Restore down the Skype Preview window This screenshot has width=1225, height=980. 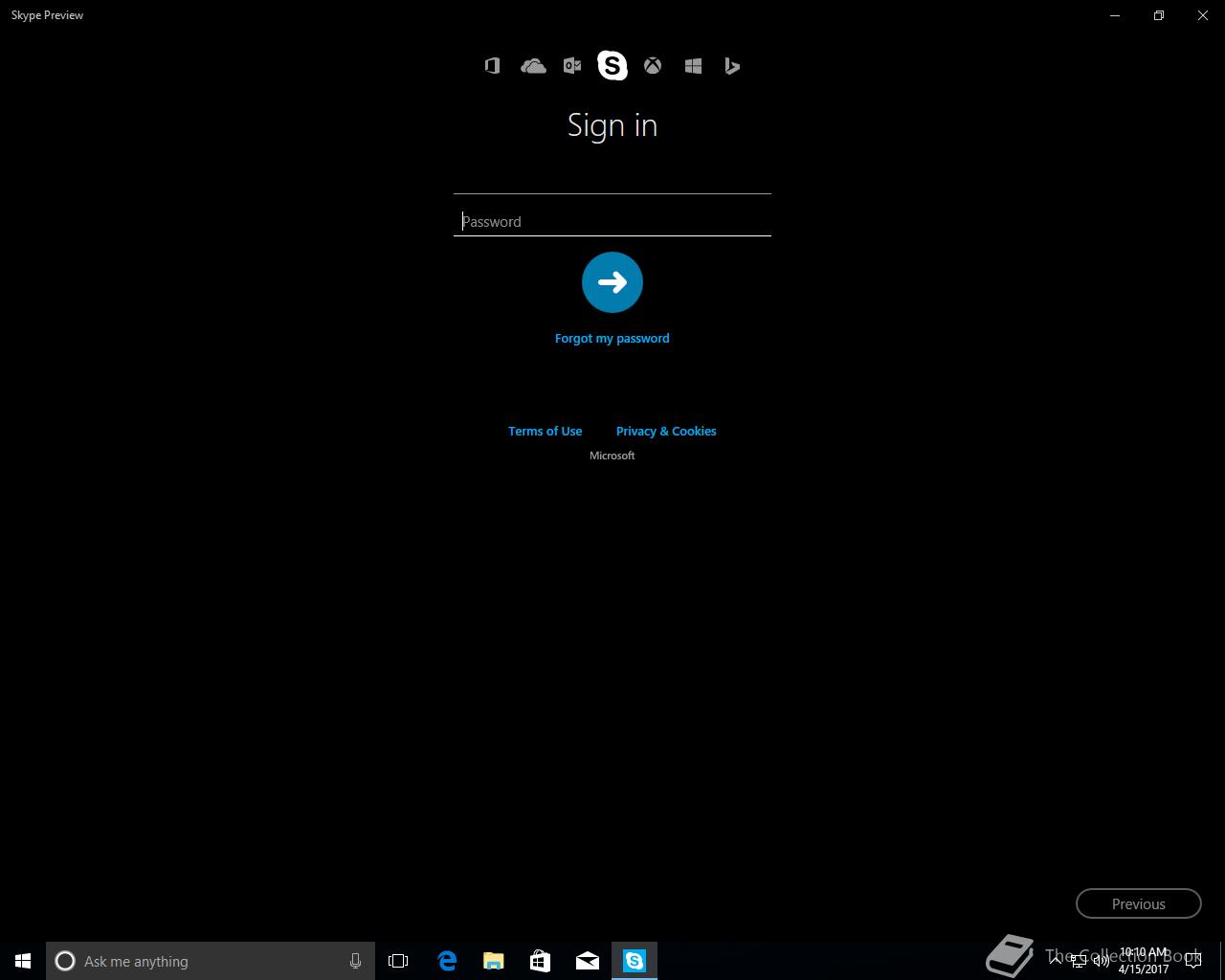point(1159,15)
